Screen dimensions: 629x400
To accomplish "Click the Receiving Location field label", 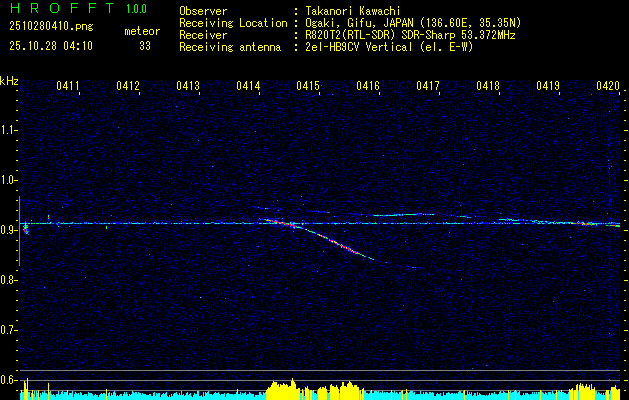I will pyautogui.click(x=233, y=23).
